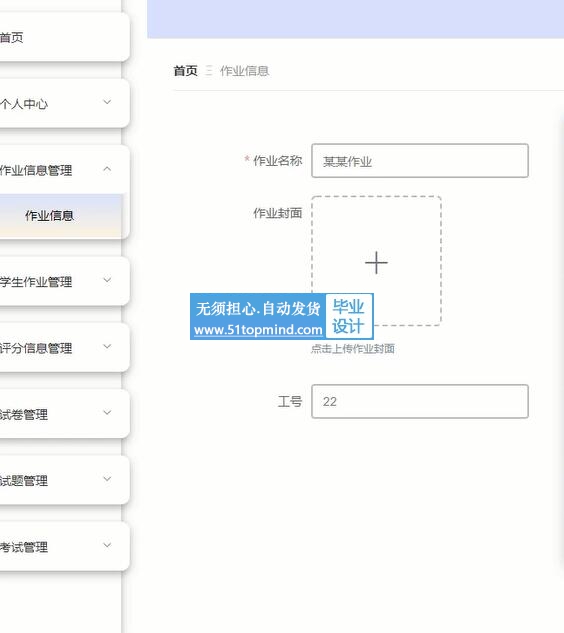Collapse the 作业信息管理 menu chevron
Screen dimensions: 564x633
tap(107, 169)
